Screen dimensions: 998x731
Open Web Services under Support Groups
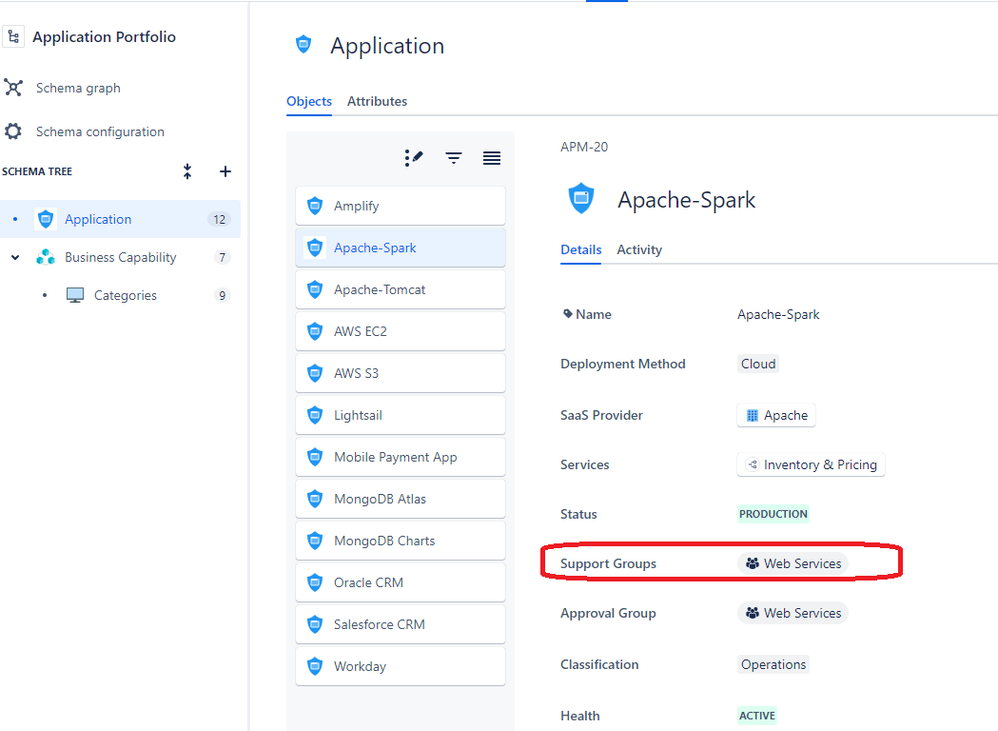(x=793, y=564)
